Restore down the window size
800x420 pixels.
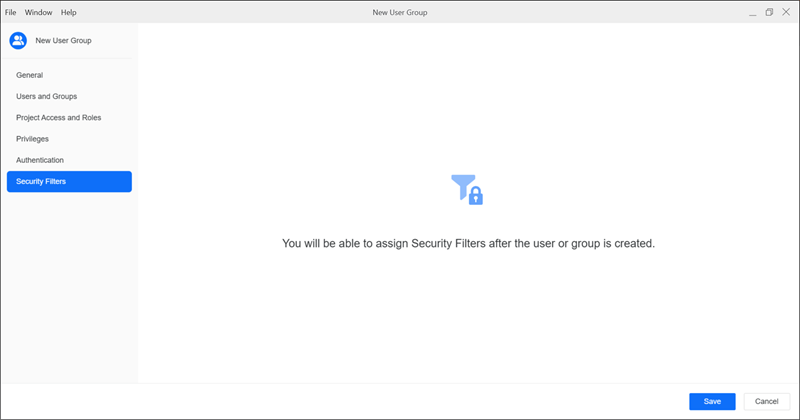769,12
